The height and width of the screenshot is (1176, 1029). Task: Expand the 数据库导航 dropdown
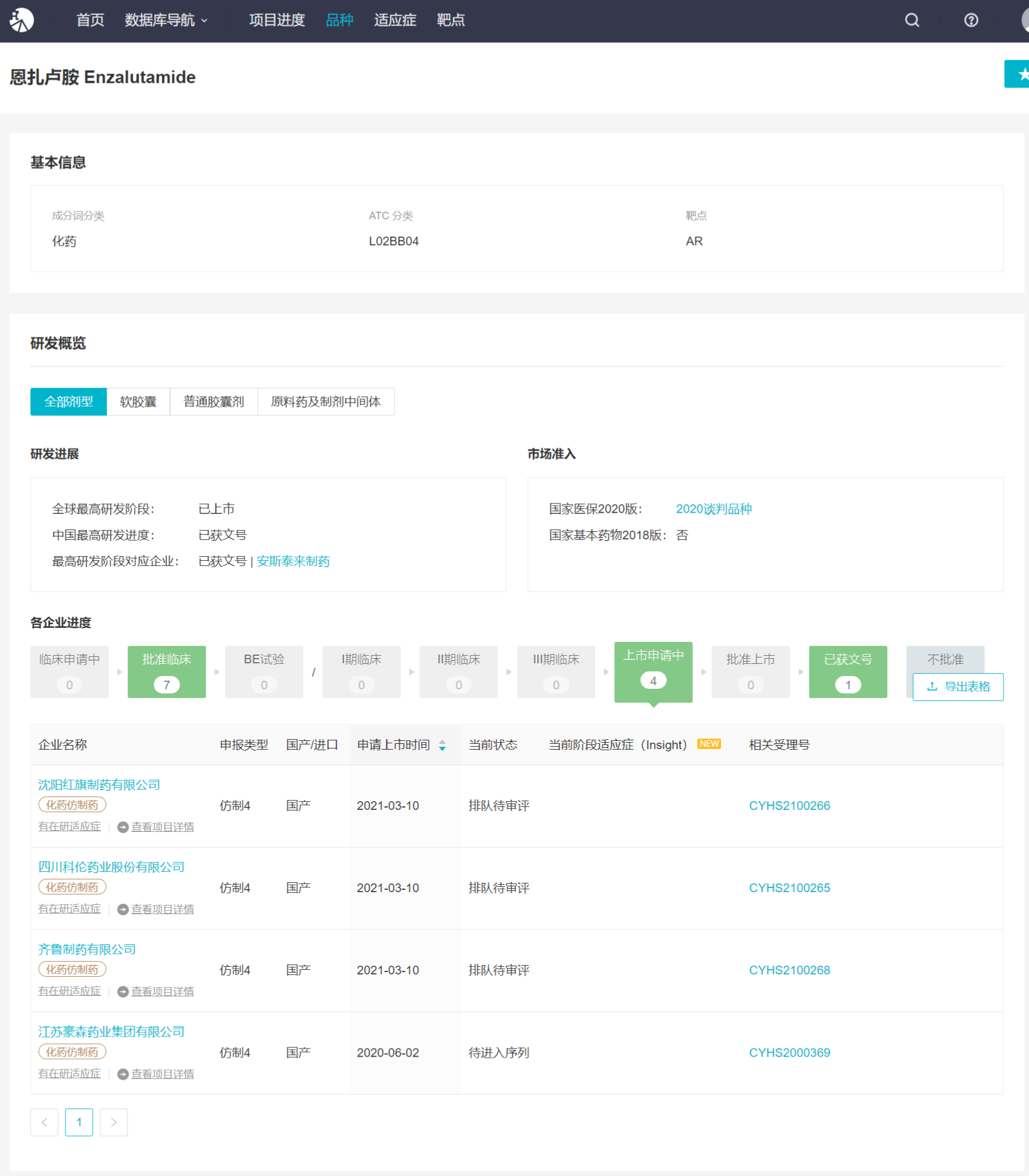coord(166,20)
